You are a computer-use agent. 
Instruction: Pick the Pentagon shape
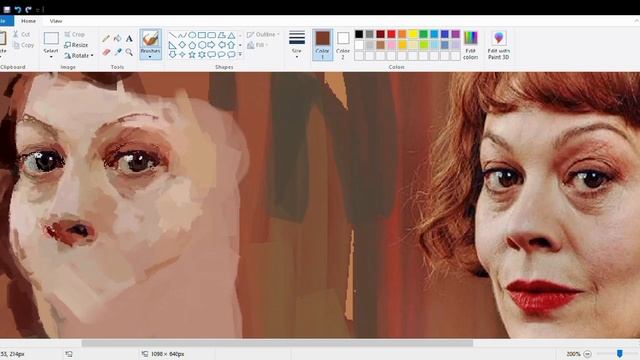tap(192, 45)
